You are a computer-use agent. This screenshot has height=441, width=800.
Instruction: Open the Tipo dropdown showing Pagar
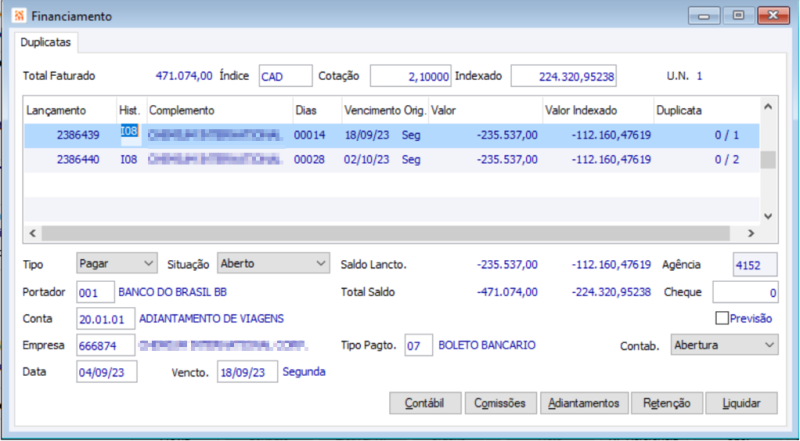coord(117,264)
